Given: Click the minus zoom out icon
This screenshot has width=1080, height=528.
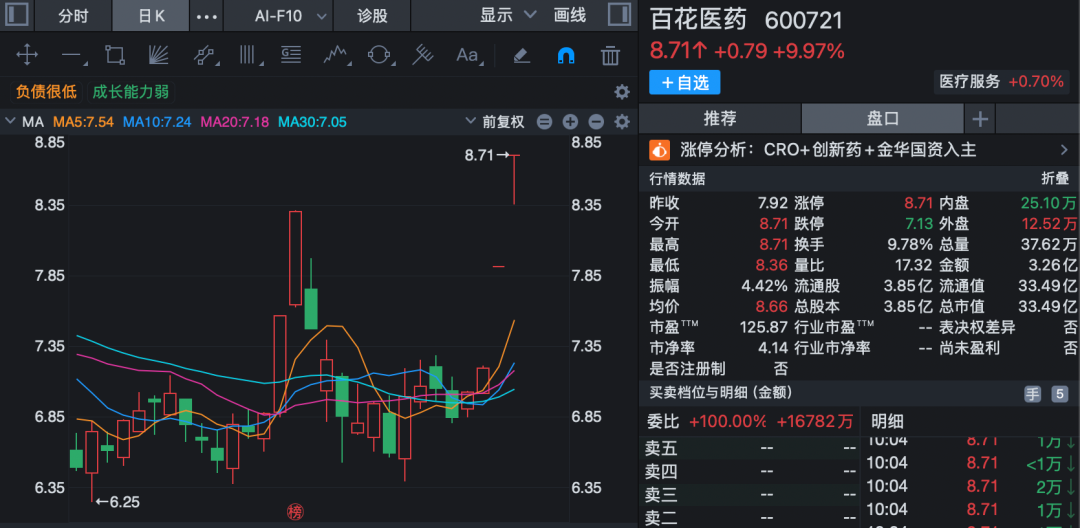Looking at the screenshot, I should tap(596, 122).
